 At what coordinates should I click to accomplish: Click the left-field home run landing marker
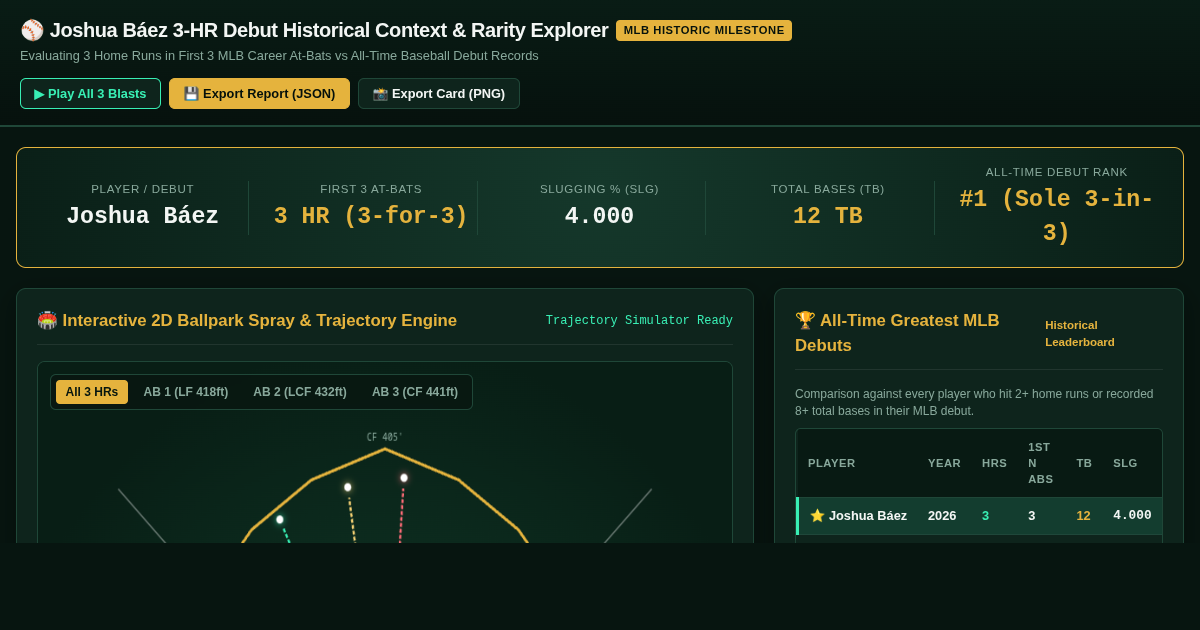click(280, 519)
